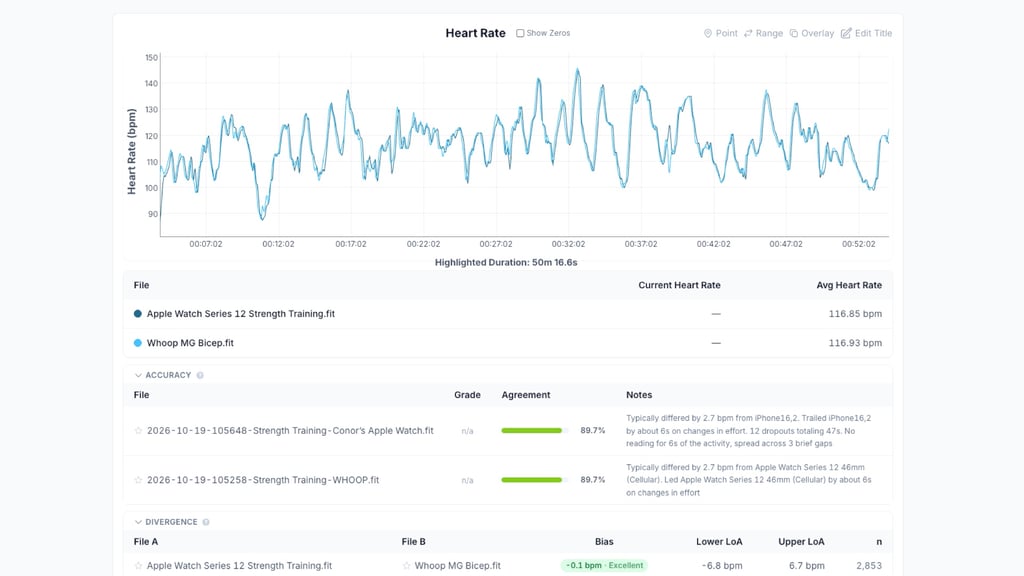Select Point mode label
Image resolution: width=1024 pixels, height=576 pixels.
[x=726, y=33]
